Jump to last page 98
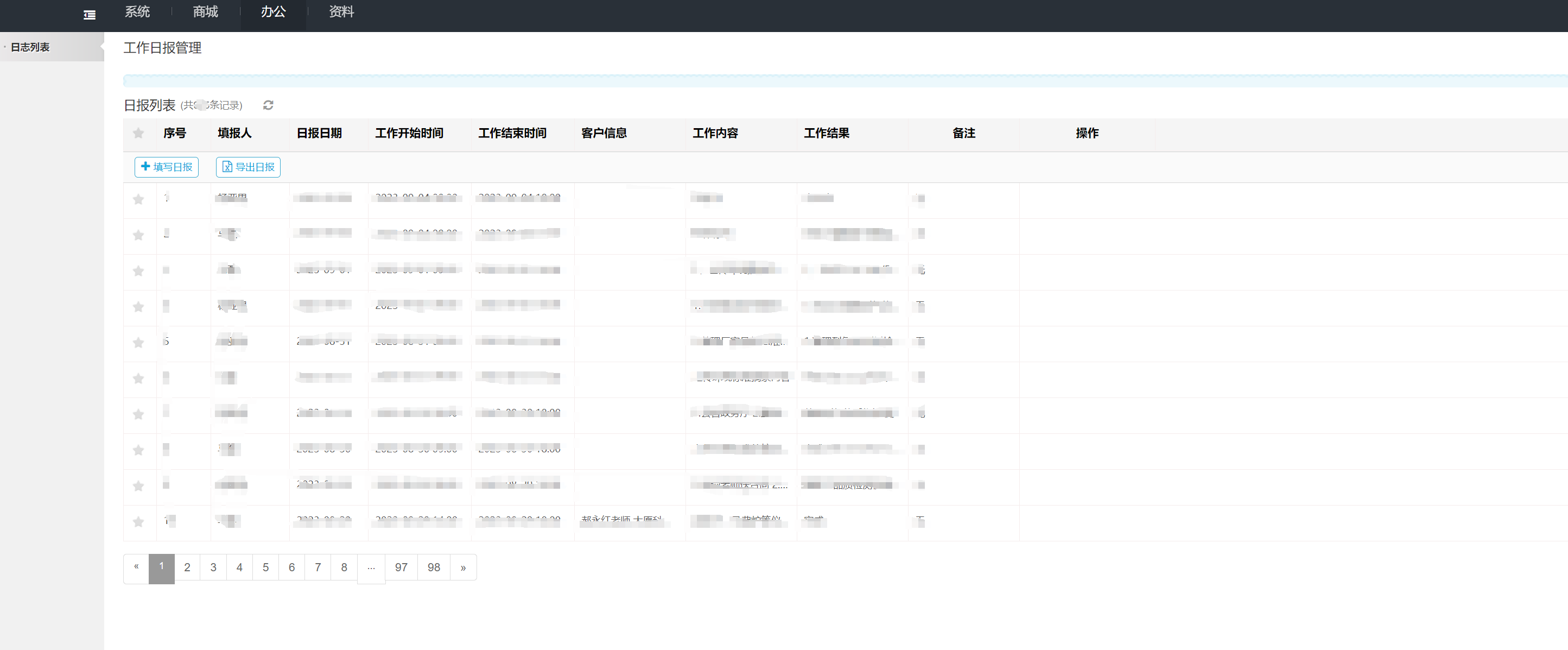The height and width of the screenshot is (650, 1568). pos(434,567)
